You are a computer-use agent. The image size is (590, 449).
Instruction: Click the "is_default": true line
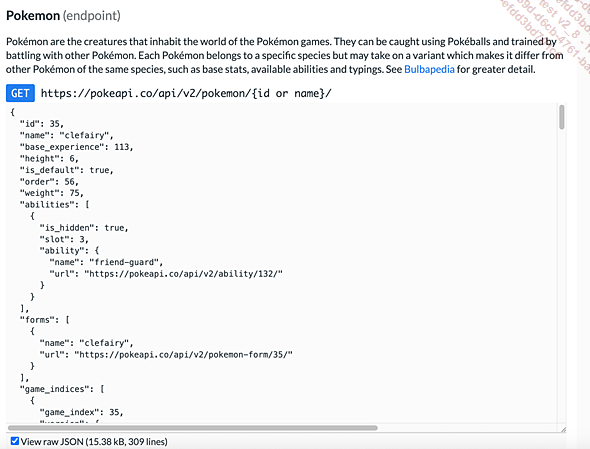point(66,170)
